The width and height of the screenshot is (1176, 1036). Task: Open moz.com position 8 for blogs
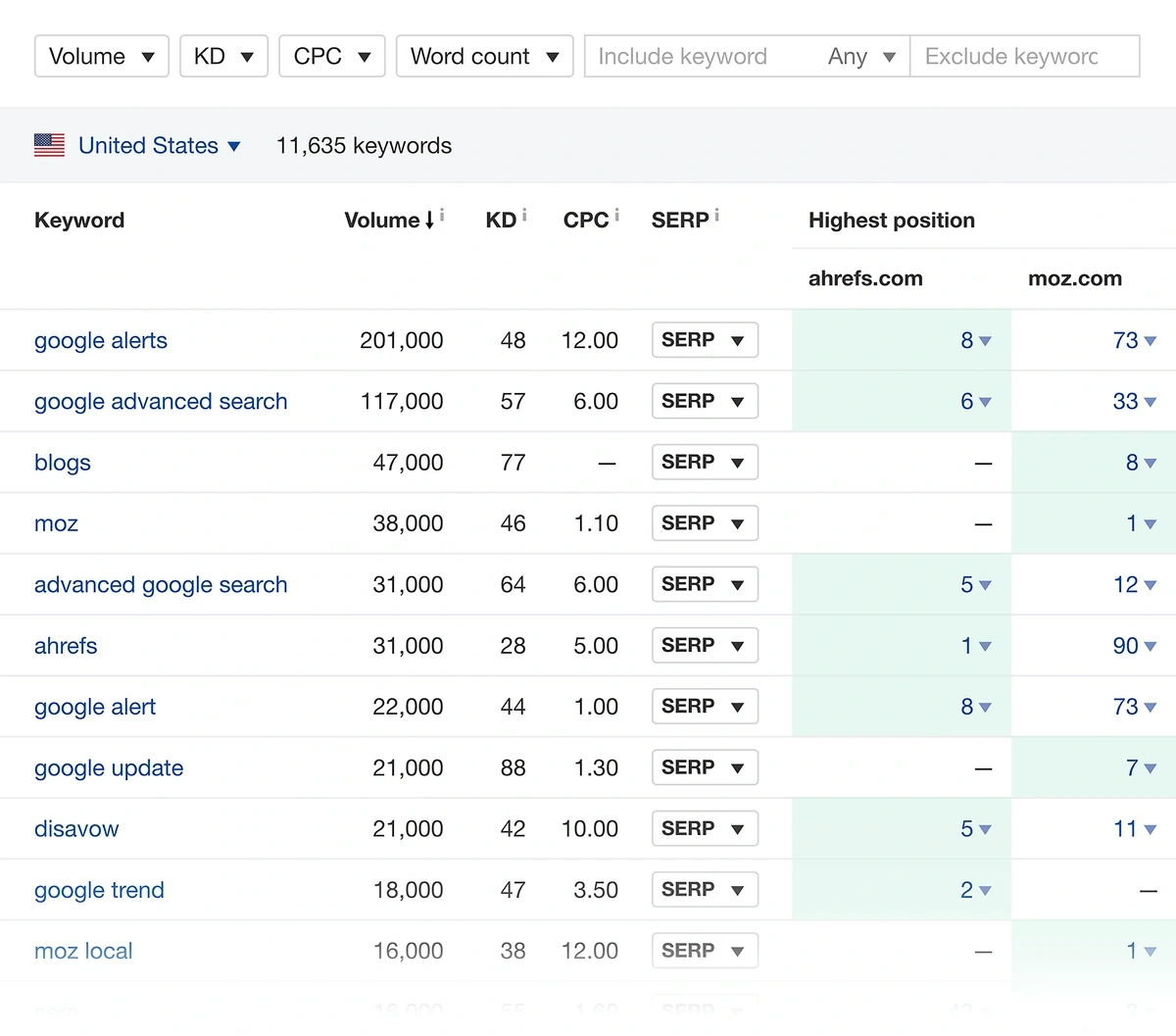point(1142,462)
